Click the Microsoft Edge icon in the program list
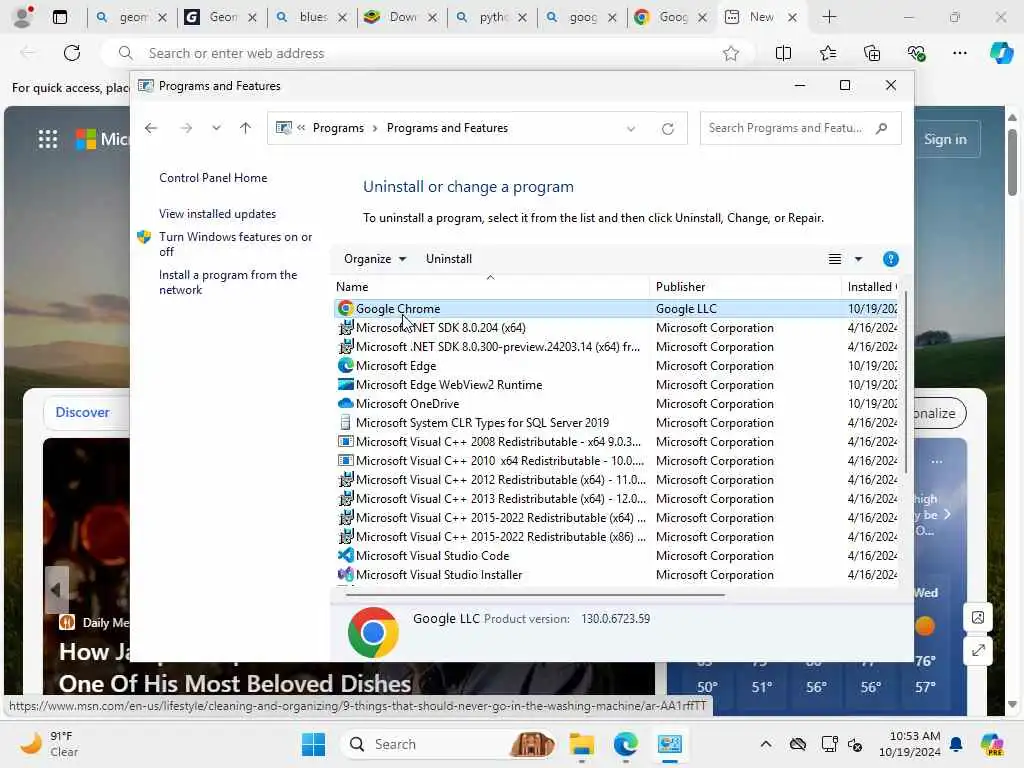Image resolution: width=1024 pixels, height=768 pixels. coord(345,366)
